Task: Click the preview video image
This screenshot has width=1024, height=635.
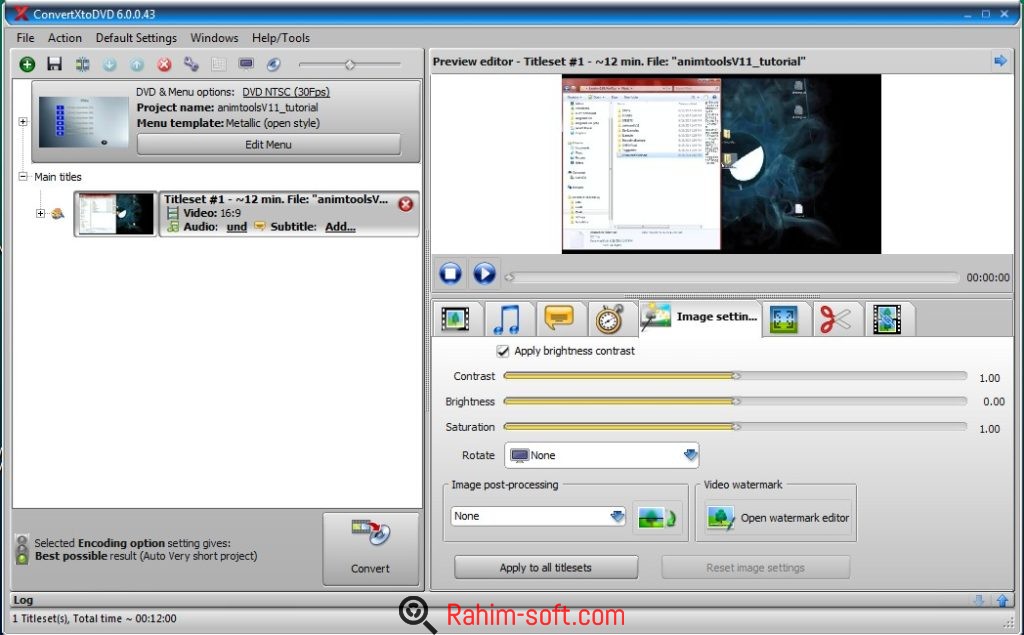Action: point(721,163)
